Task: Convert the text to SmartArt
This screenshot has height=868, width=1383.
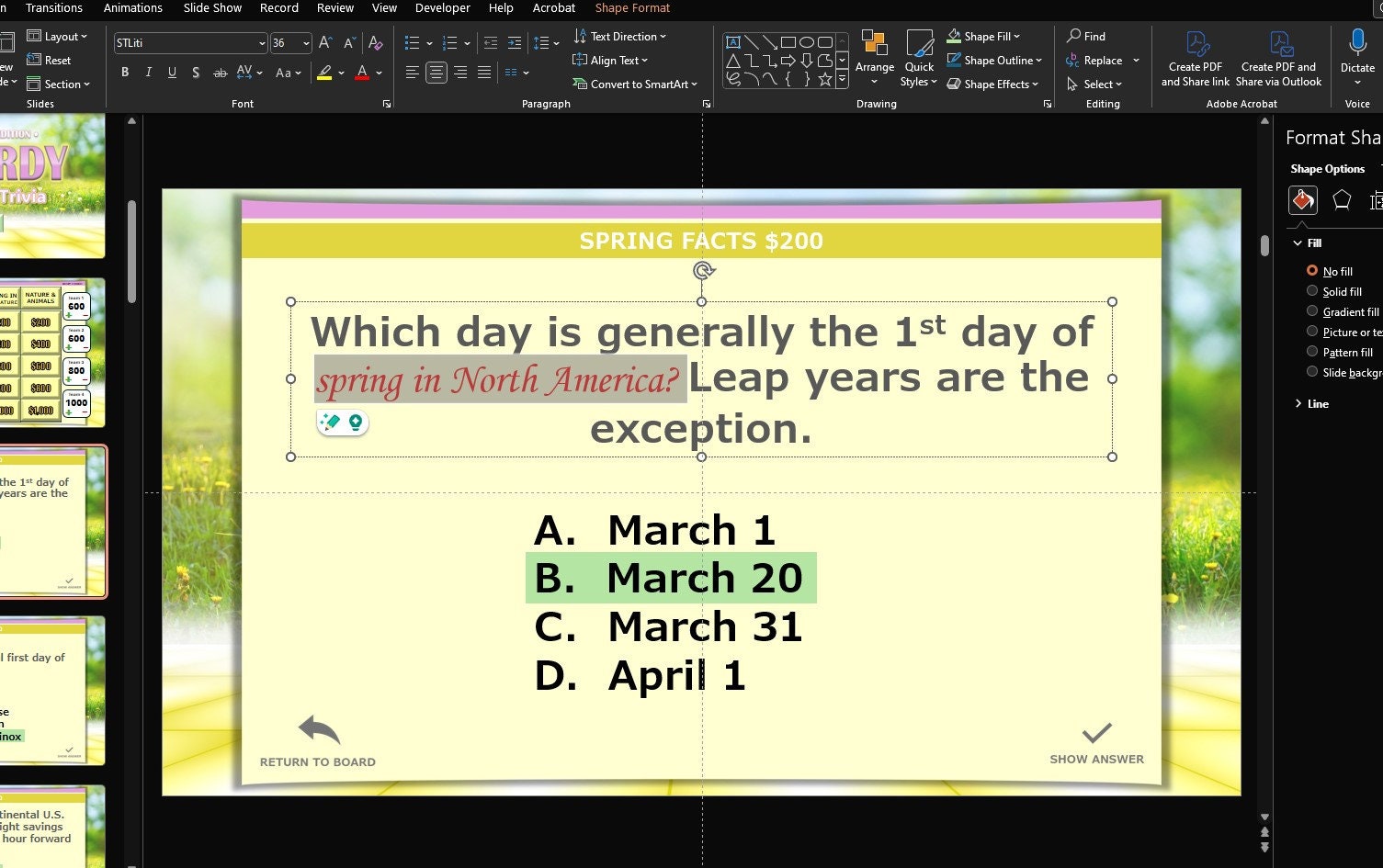Action: pos(635,84)
